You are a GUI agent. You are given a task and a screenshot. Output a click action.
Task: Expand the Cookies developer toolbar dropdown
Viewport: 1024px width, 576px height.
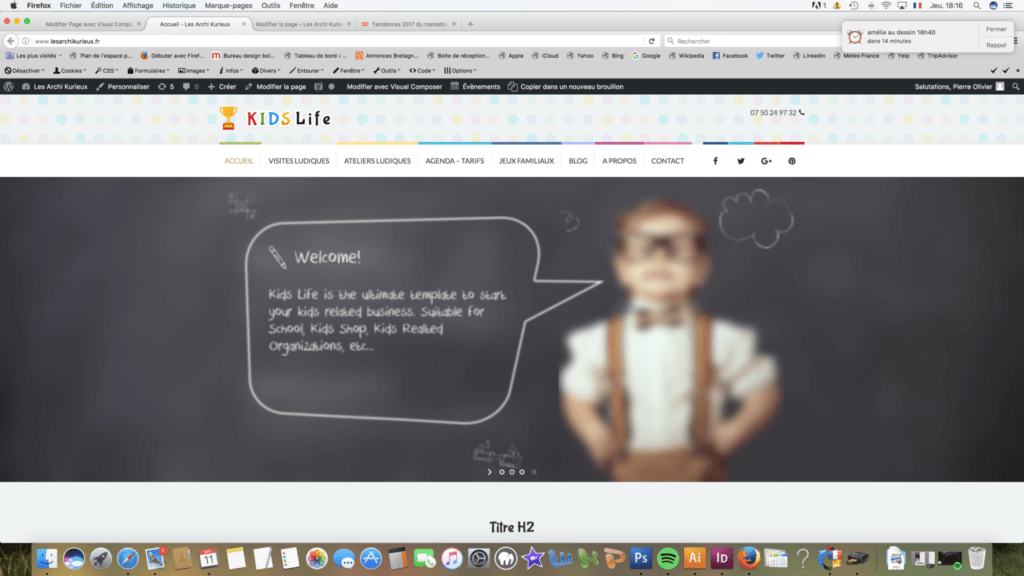click(70, 71)
